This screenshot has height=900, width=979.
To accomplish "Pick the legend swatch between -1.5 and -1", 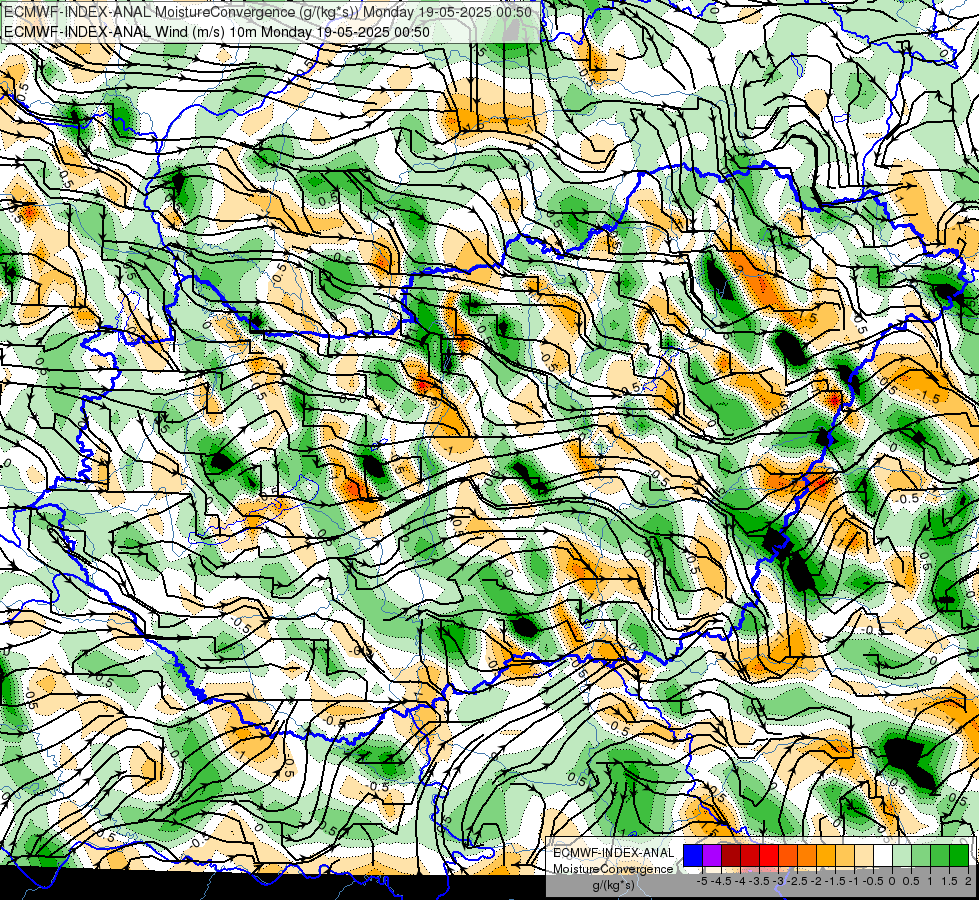I will [845, 856].
